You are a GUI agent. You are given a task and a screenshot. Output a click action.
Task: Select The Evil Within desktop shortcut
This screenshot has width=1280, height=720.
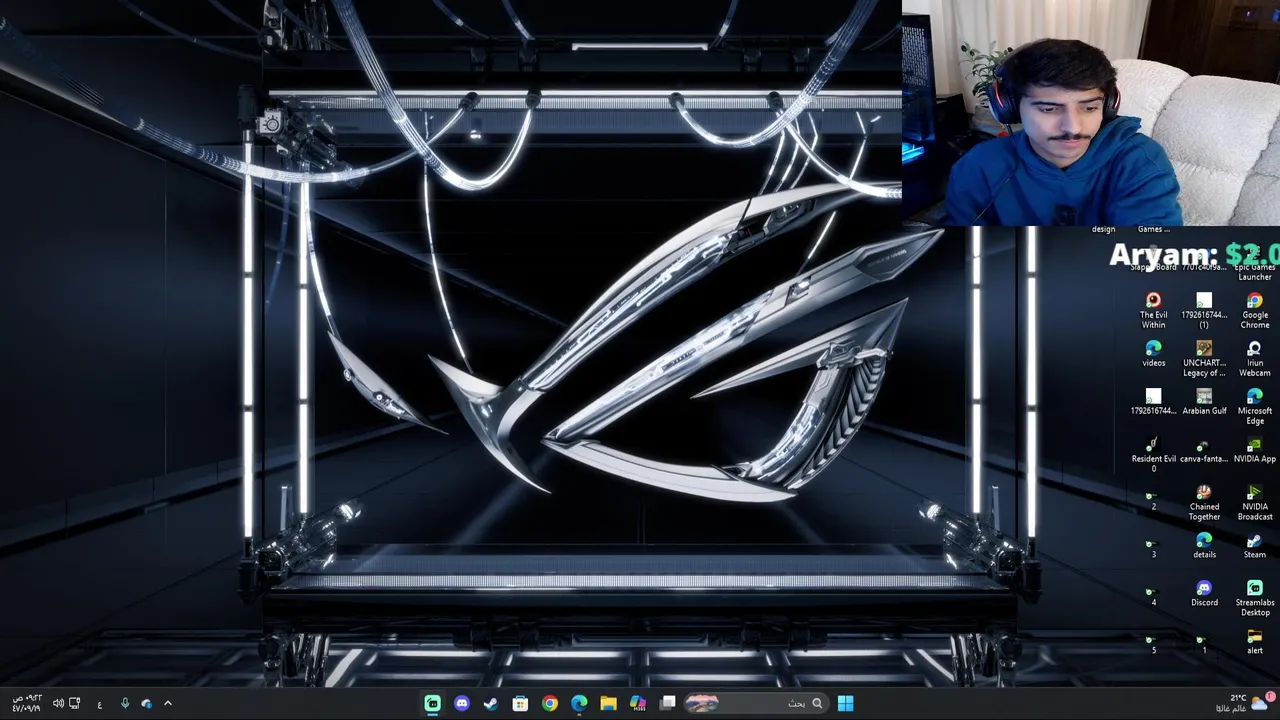coord(1153,310)
